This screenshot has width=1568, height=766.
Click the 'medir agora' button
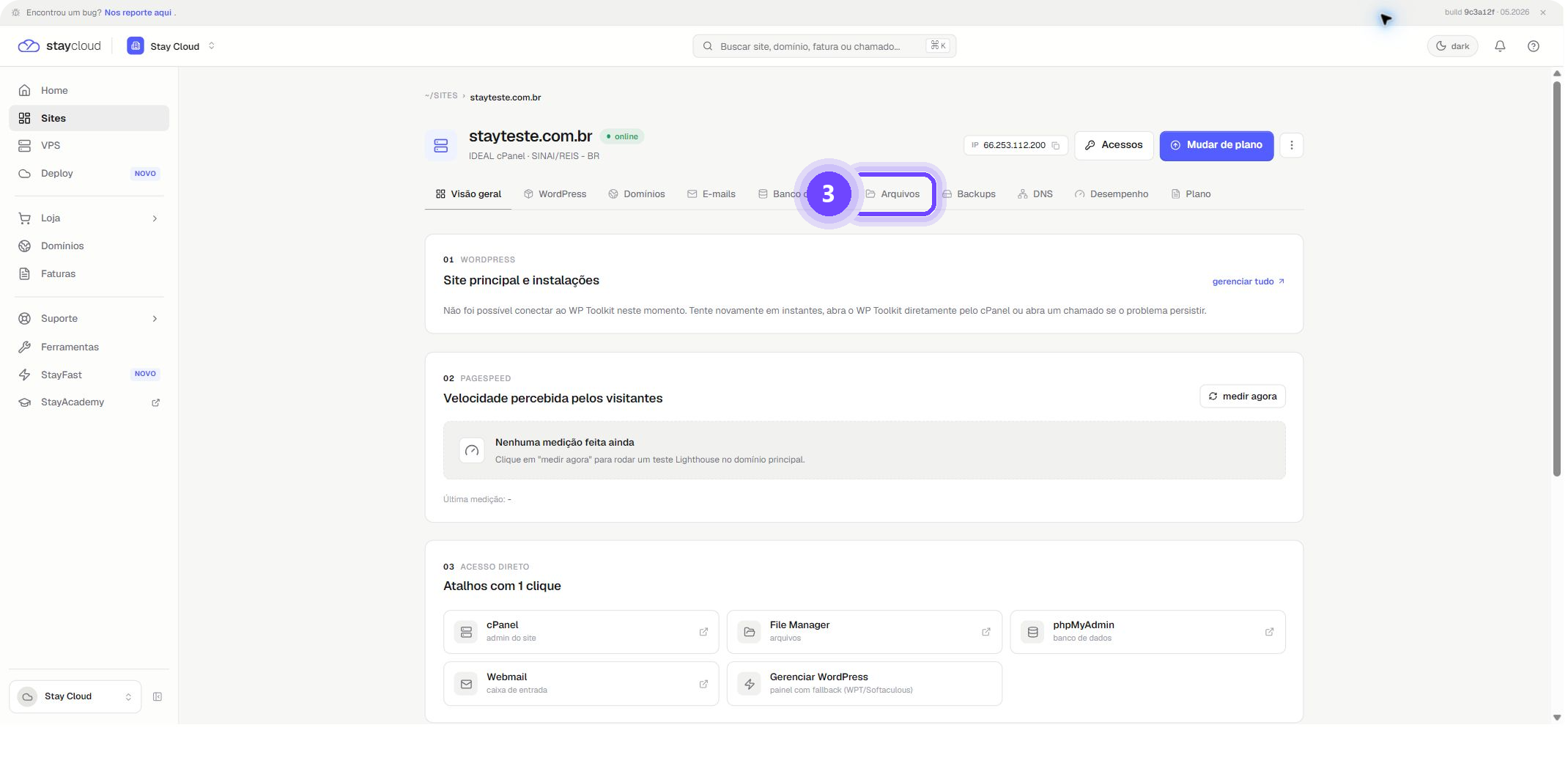tap(1242, 397)
